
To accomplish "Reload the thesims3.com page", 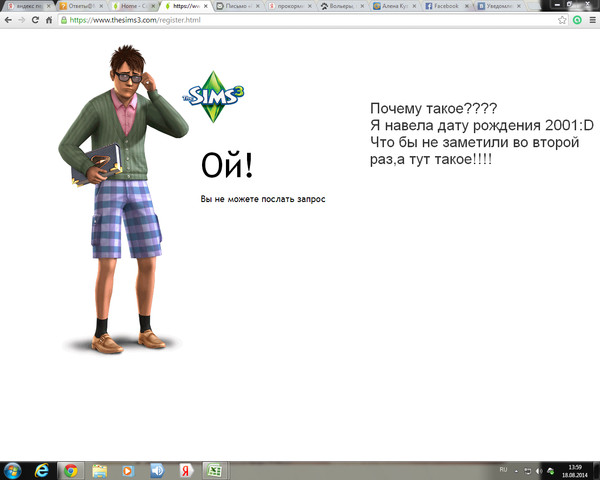I will [35, 20].
